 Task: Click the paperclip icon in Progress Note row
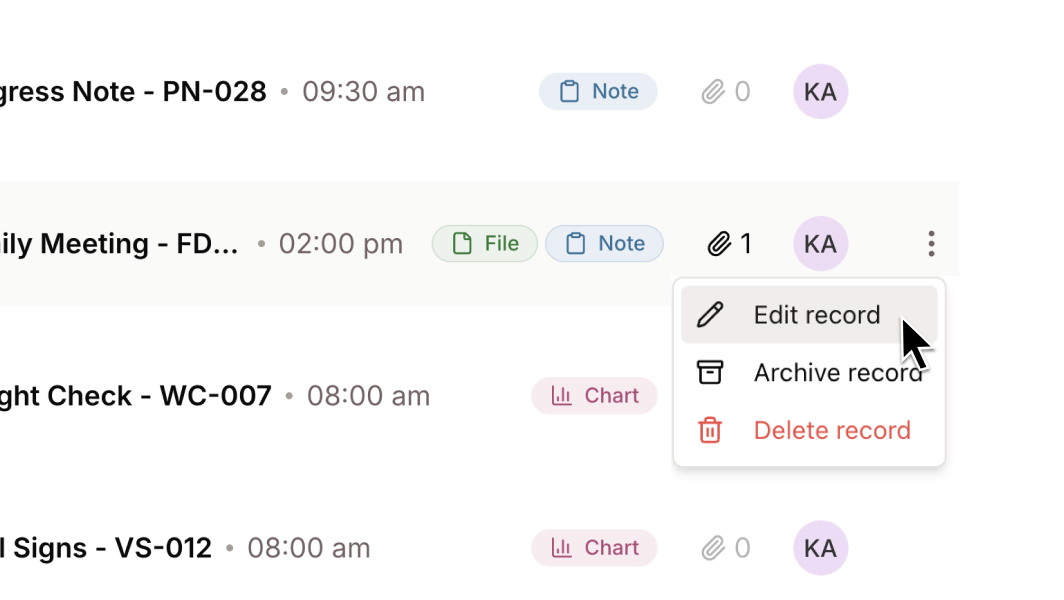click(x=713, y=92)
